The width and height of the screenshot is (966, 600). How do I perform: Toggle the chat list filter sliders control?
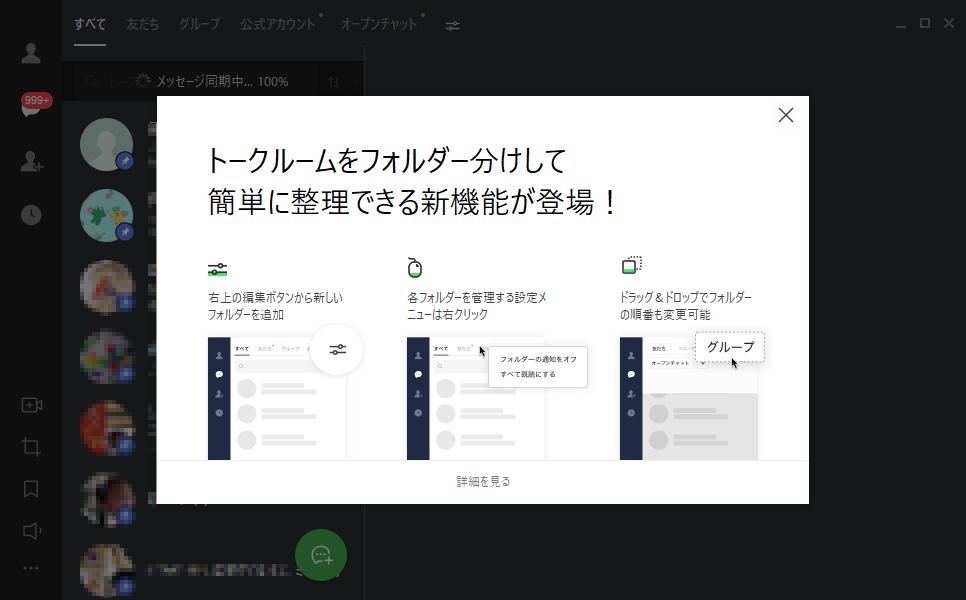pos(452,25)
